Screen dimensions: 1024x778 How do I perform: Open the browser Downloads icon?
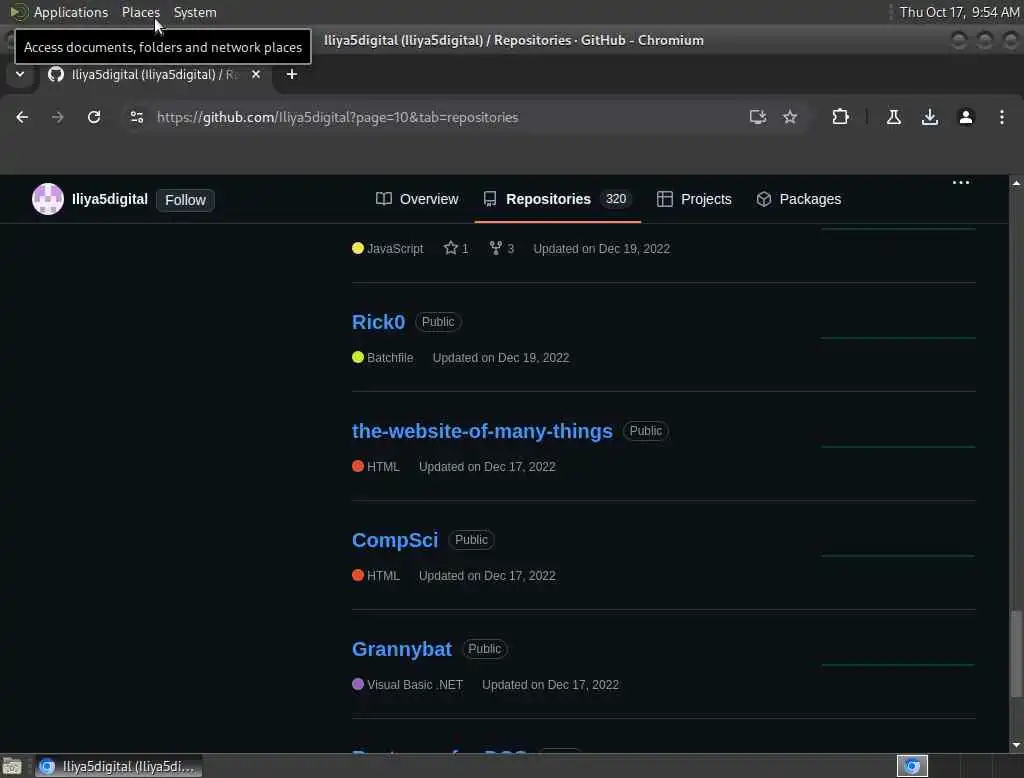[x=930, y=117]
